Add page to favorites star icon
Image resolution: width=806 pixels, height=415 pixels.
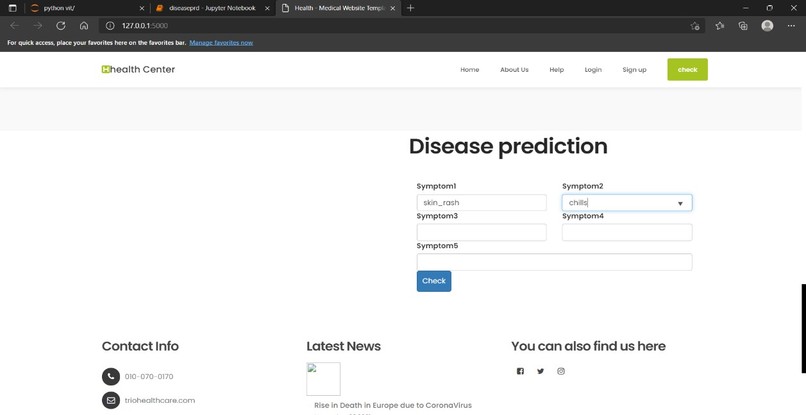(x=695, y=26)
